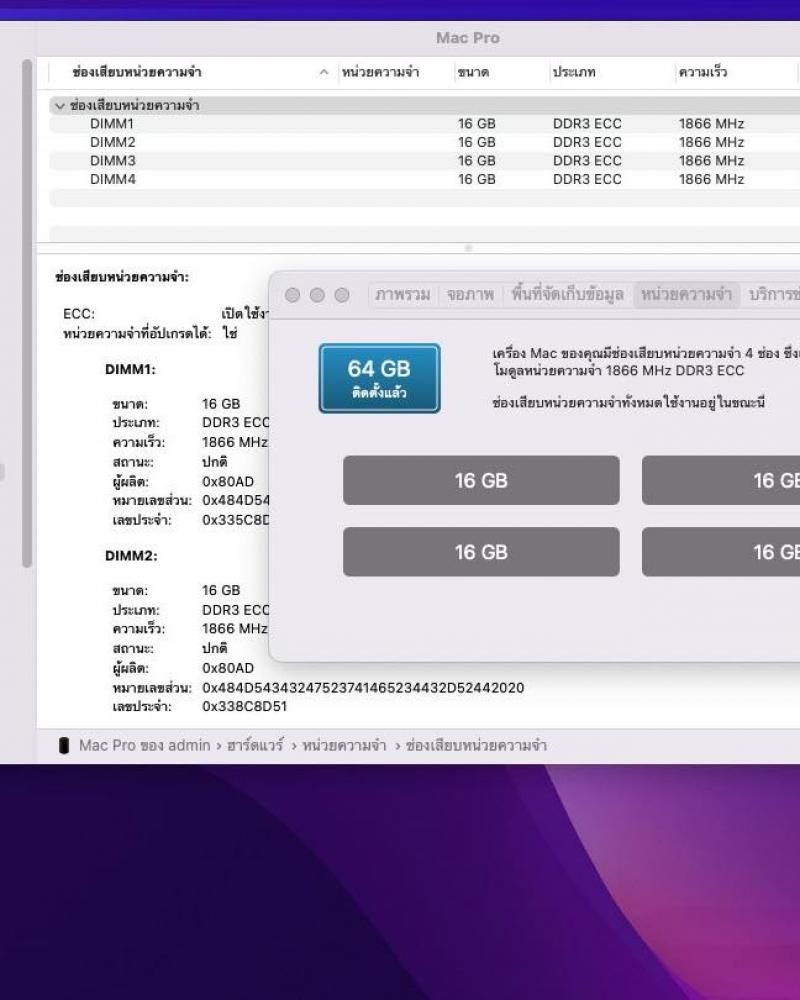Click the 0x80AD manufacturer value under DIMM2
Screen dimensions: 800x1000
[x=228, y=668]
